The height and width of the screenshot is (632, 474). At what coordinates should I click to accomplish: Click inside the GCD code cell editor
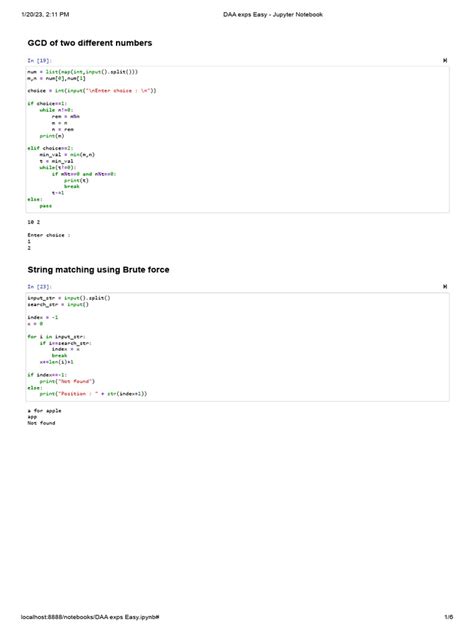tap(237, 139)
